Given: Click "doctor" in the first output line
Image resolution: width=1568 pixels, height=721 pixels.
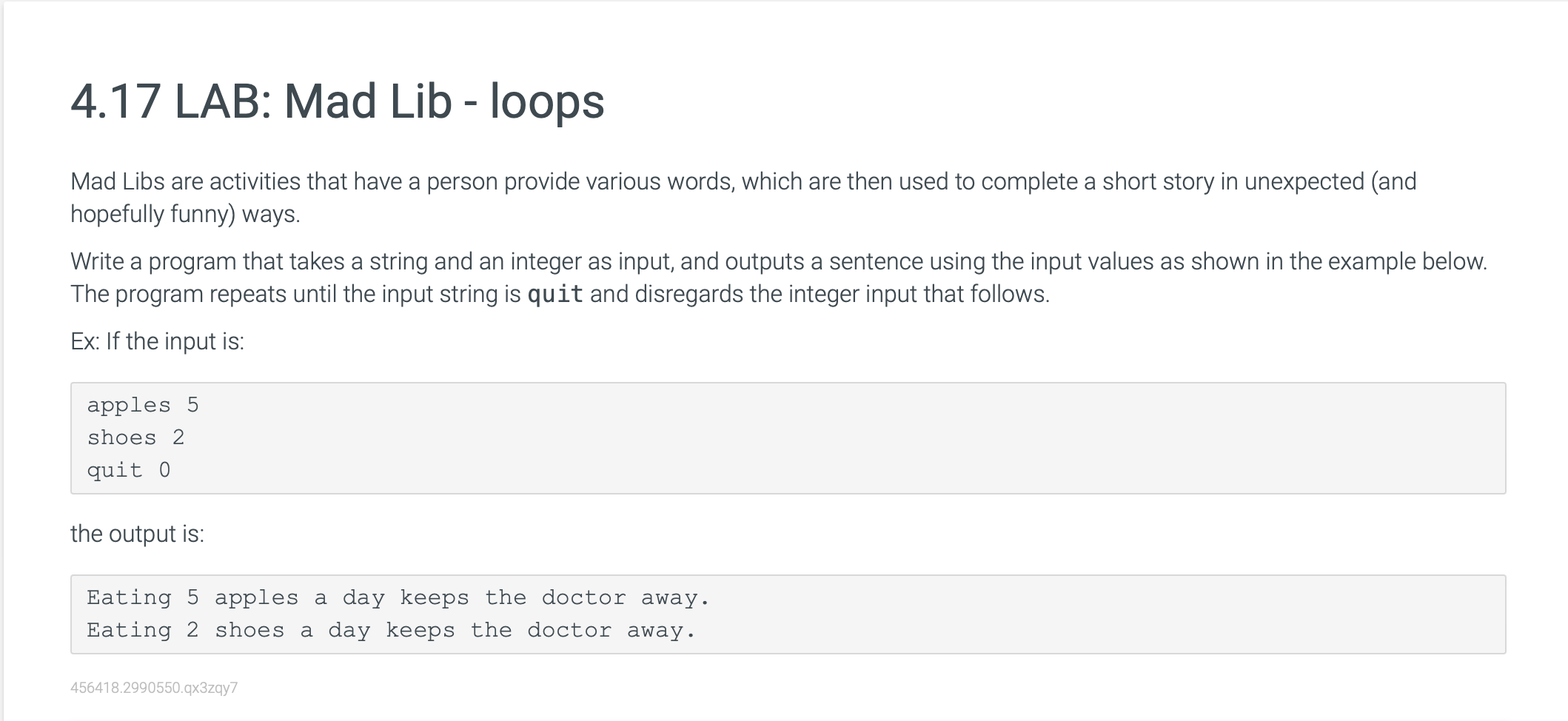Looking at the screenshot, I should [x=583, y=597].
